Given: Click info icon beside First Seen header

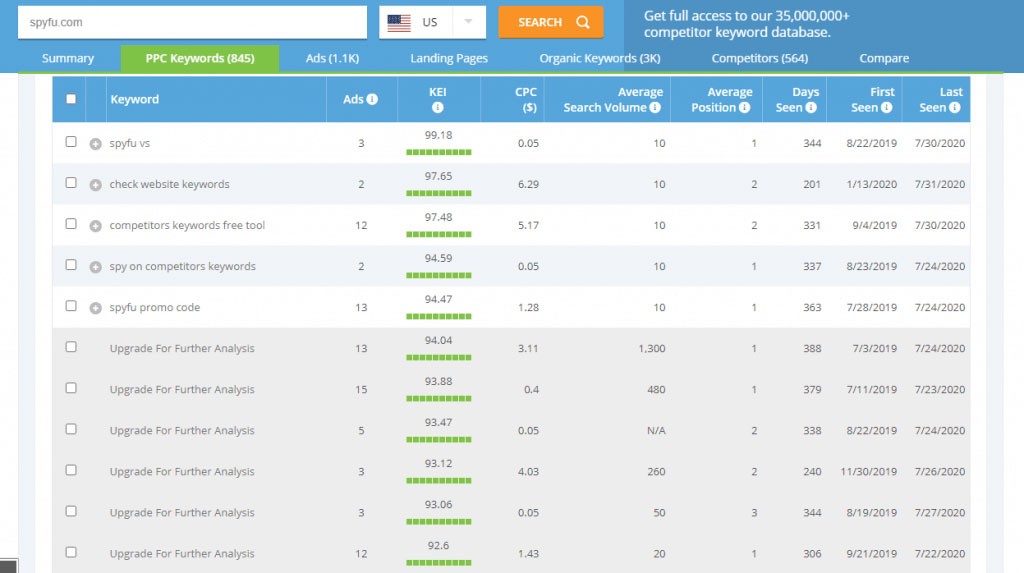Looking at the screenshot, I should point(886,108).
